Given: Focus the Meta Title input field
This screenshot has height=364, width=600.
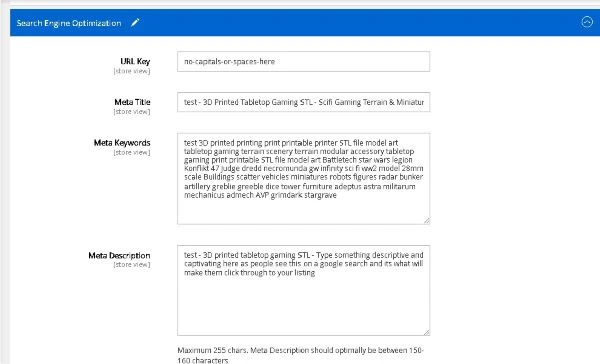Looking at the screenshot, I should point(303,102).
